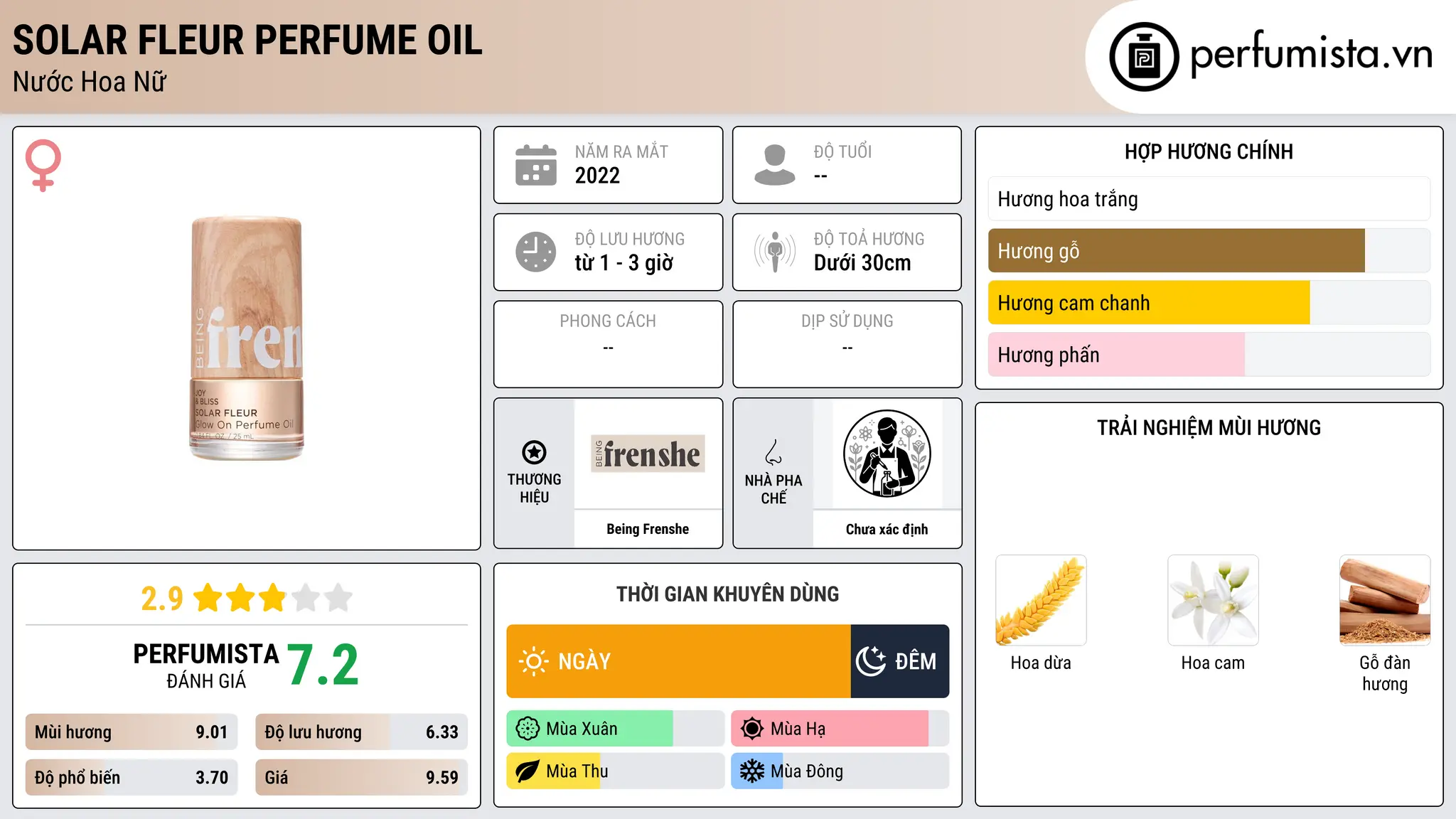1456x819 pixels.
Task: Click the Dịp sử dụng heading
Action: [847, 321]
